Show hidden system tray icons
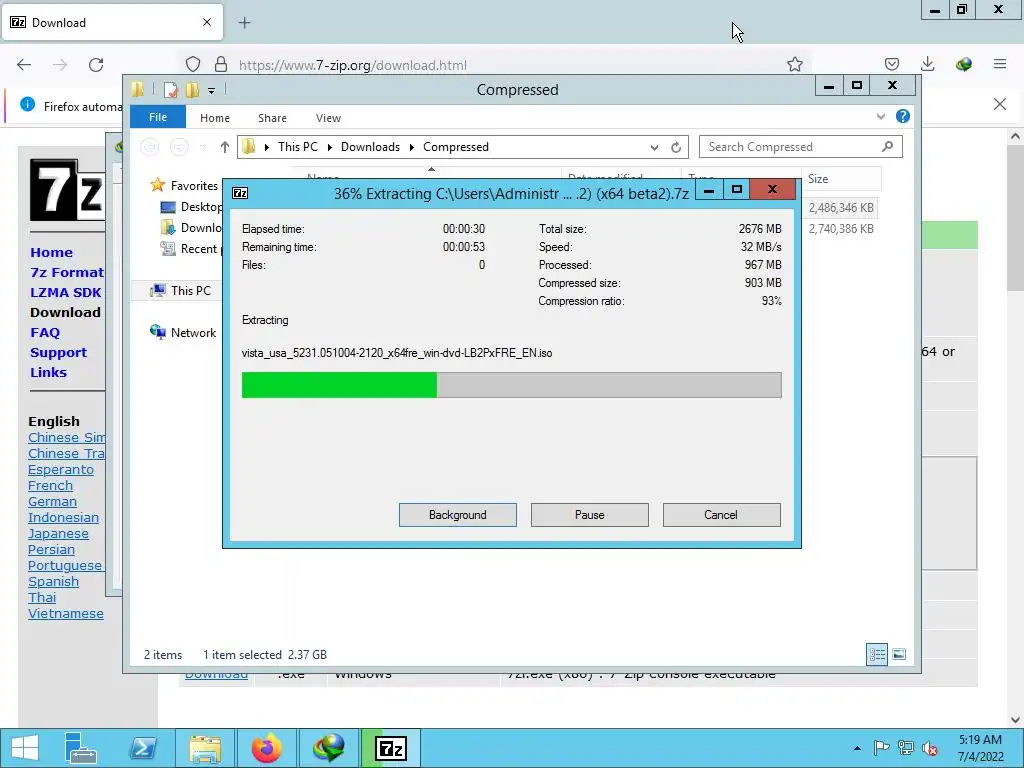This screenshot has height=768, width=1024. [857, 748]
